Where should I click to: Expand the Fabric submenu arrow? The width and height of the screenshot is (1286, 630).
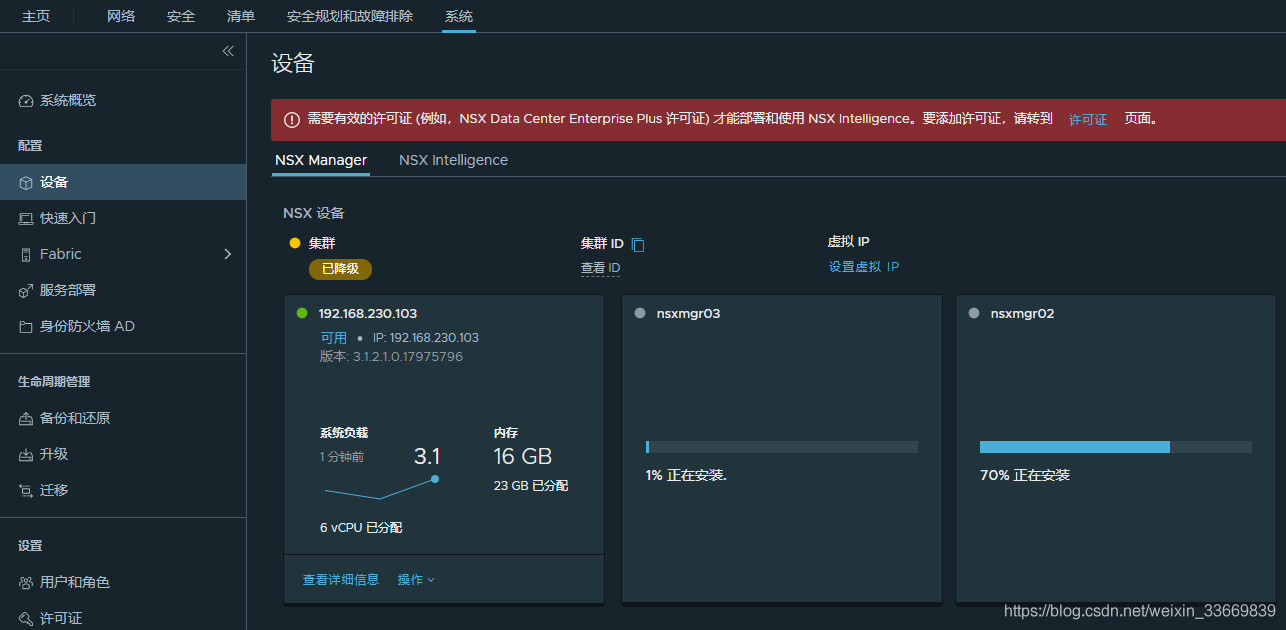coord(227,254)
